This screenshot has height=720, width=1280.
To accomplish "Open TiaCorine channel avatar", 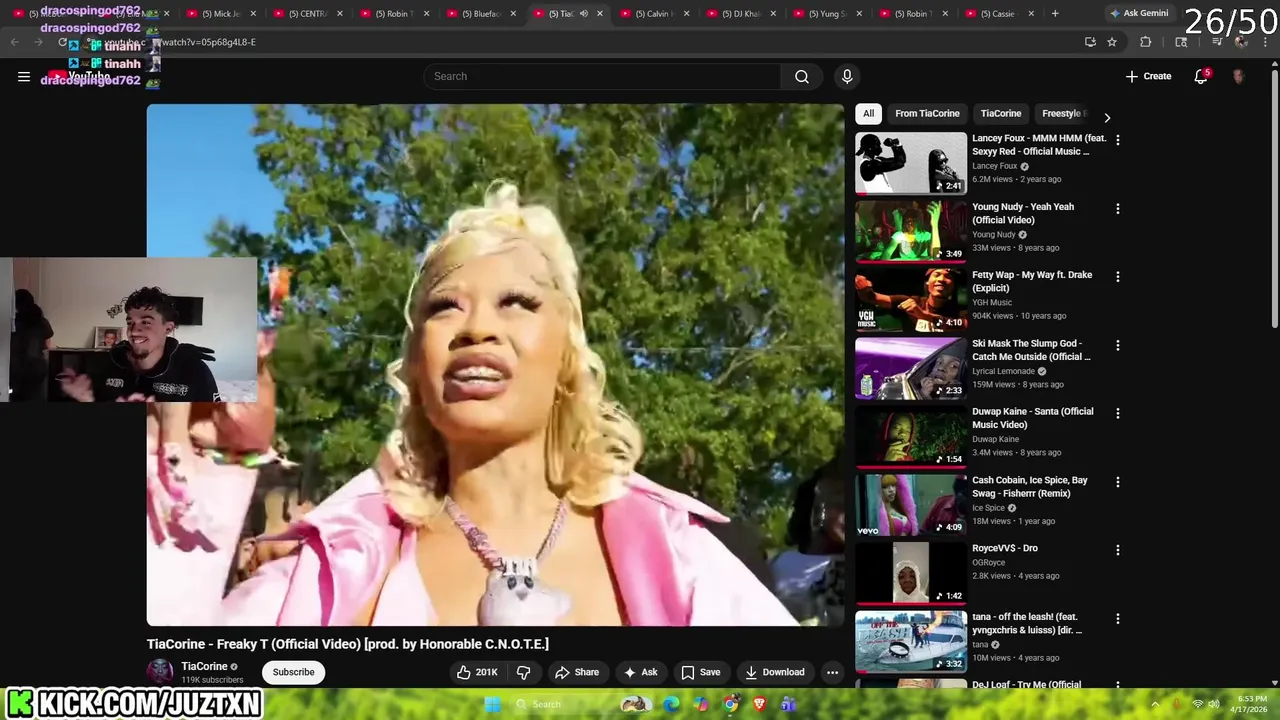I will (160, 672).
